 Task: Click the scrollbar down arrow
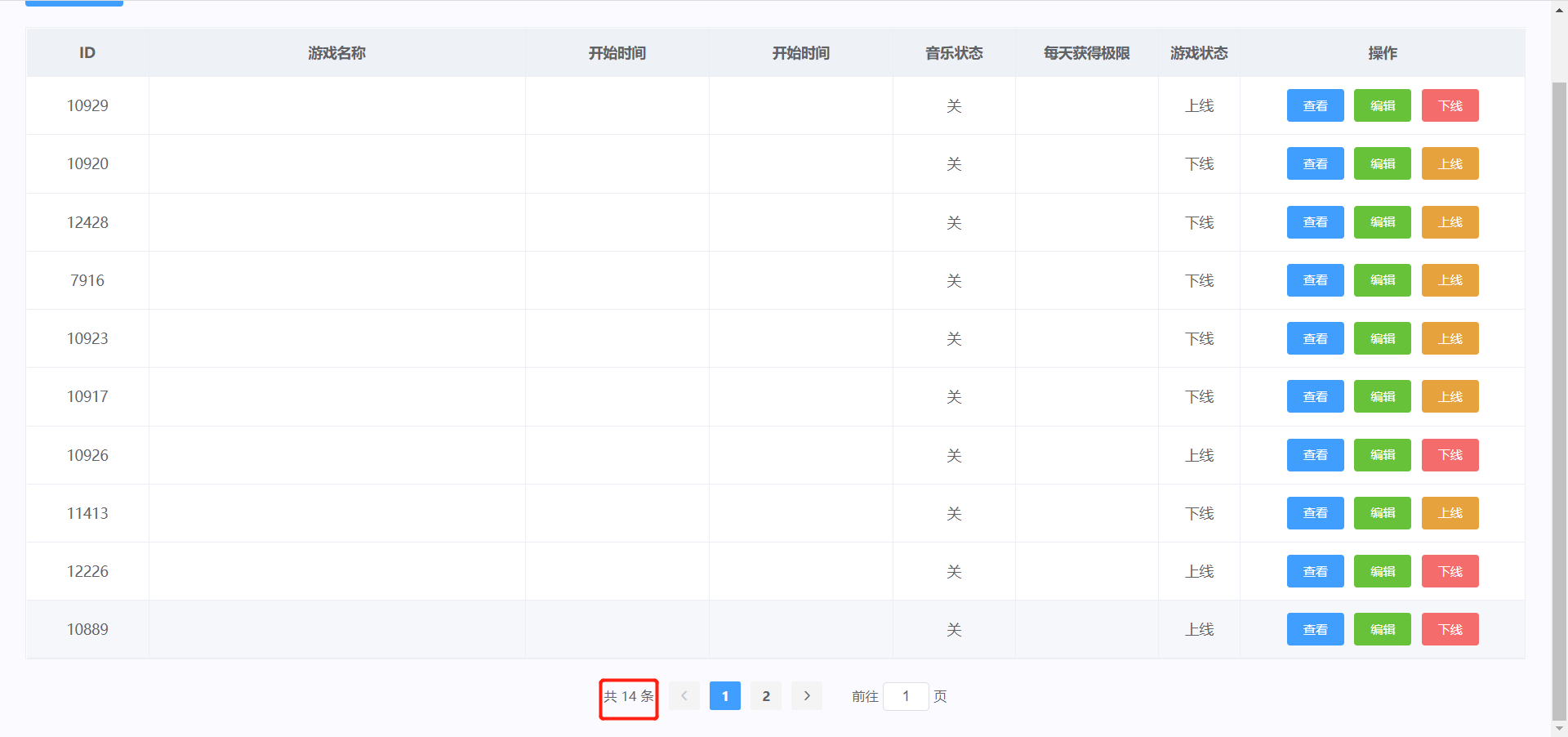pyautogui.click(x=1558, y=728)
